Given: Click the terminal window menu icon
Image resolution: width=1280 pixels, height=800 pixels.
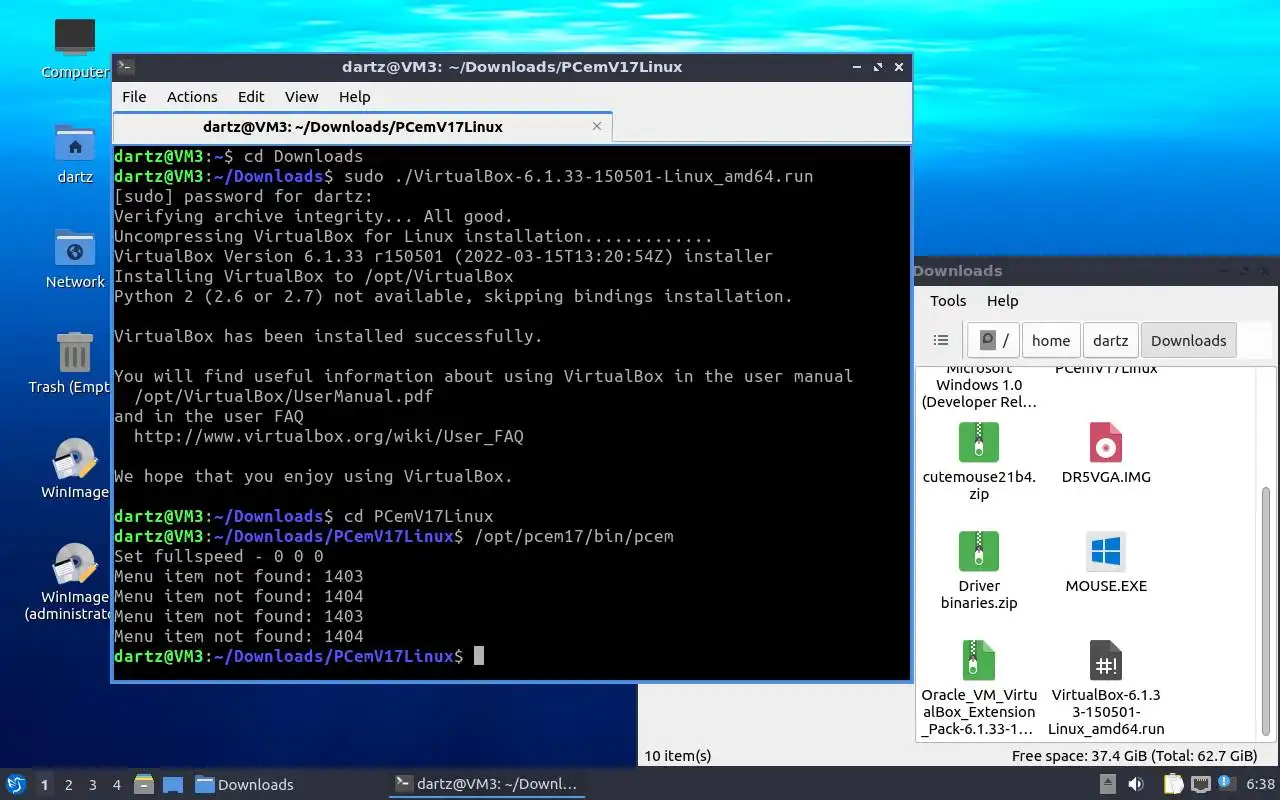Looking at the screenshot, I should 126,67.
